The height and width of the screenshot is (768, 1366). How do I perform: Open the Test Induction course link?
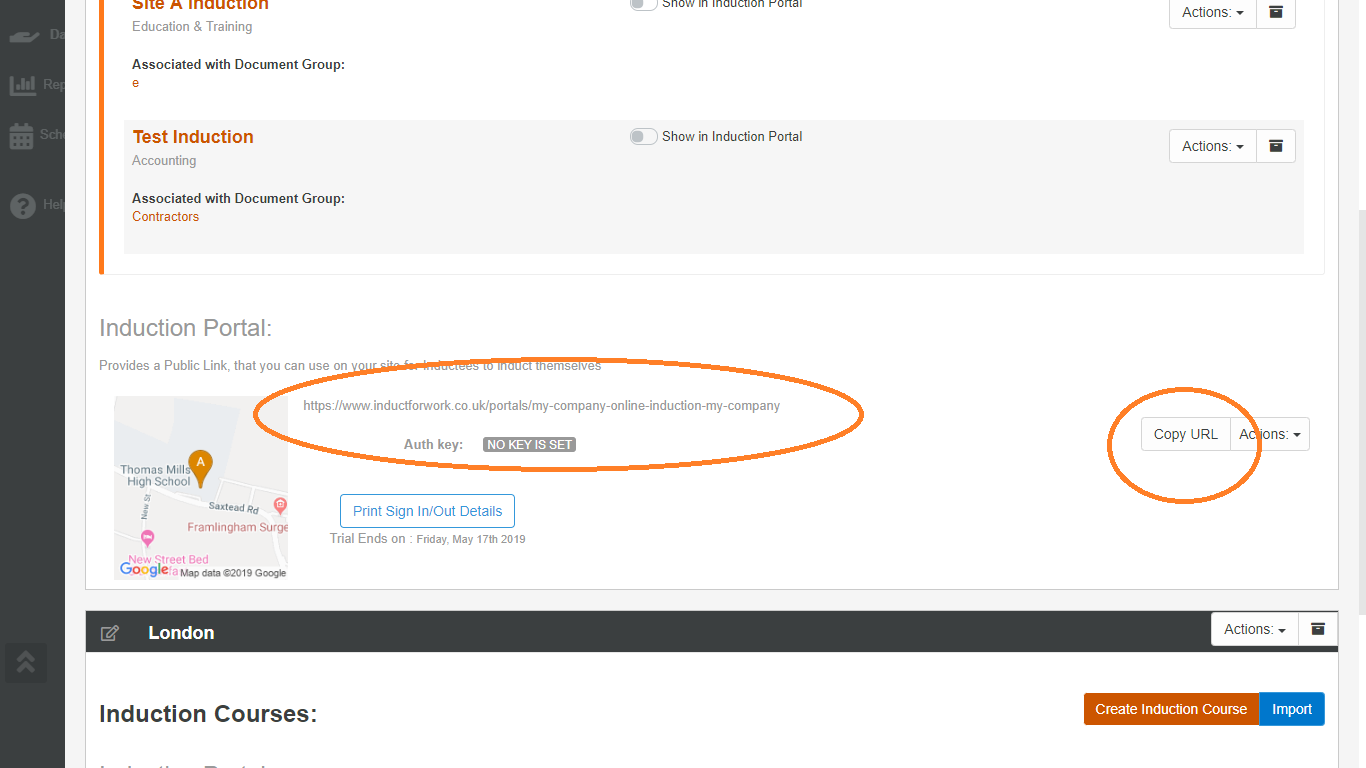click(x=193, y=137)
